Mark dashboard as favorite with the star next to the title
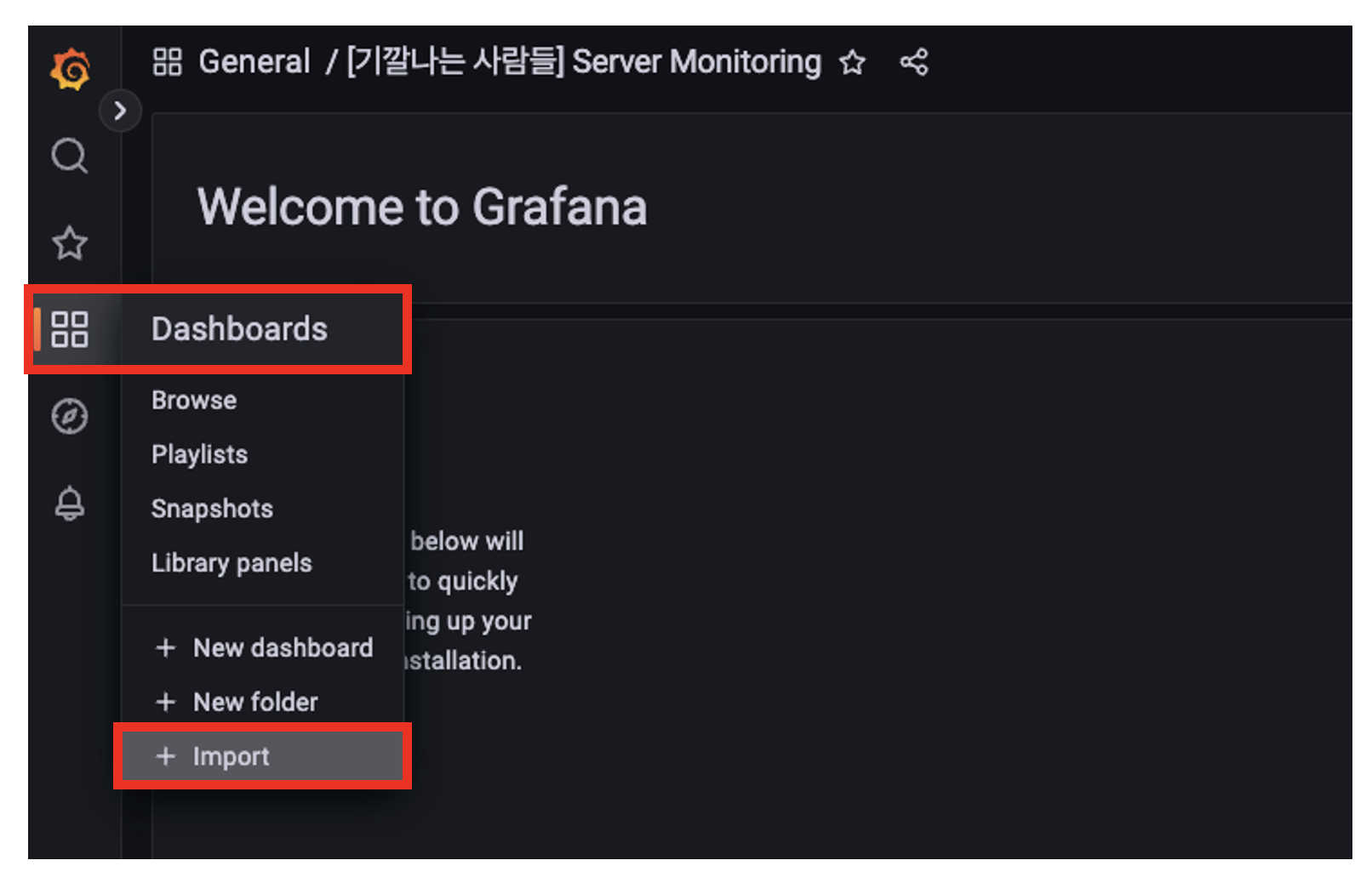 coord(852,62)
